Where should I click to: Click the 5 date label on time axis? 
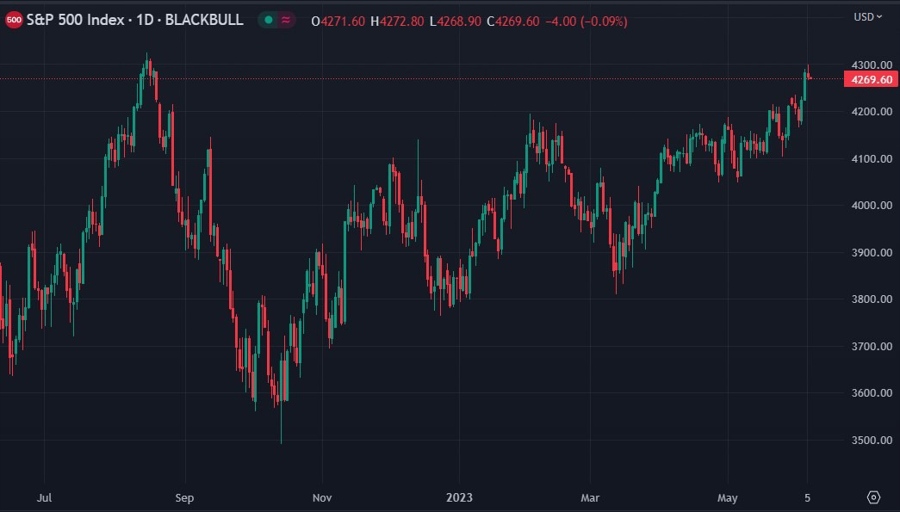pyautogui.click(x=807, y=498)
